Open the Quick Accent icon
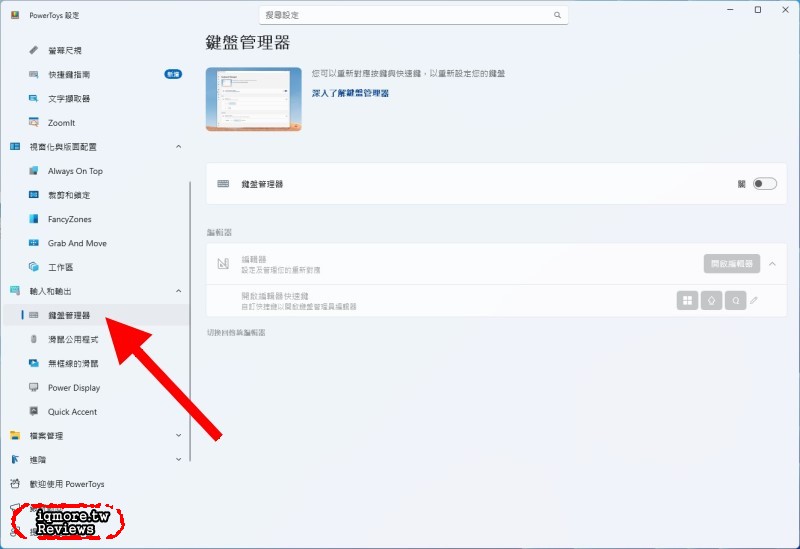 [34, 411]
